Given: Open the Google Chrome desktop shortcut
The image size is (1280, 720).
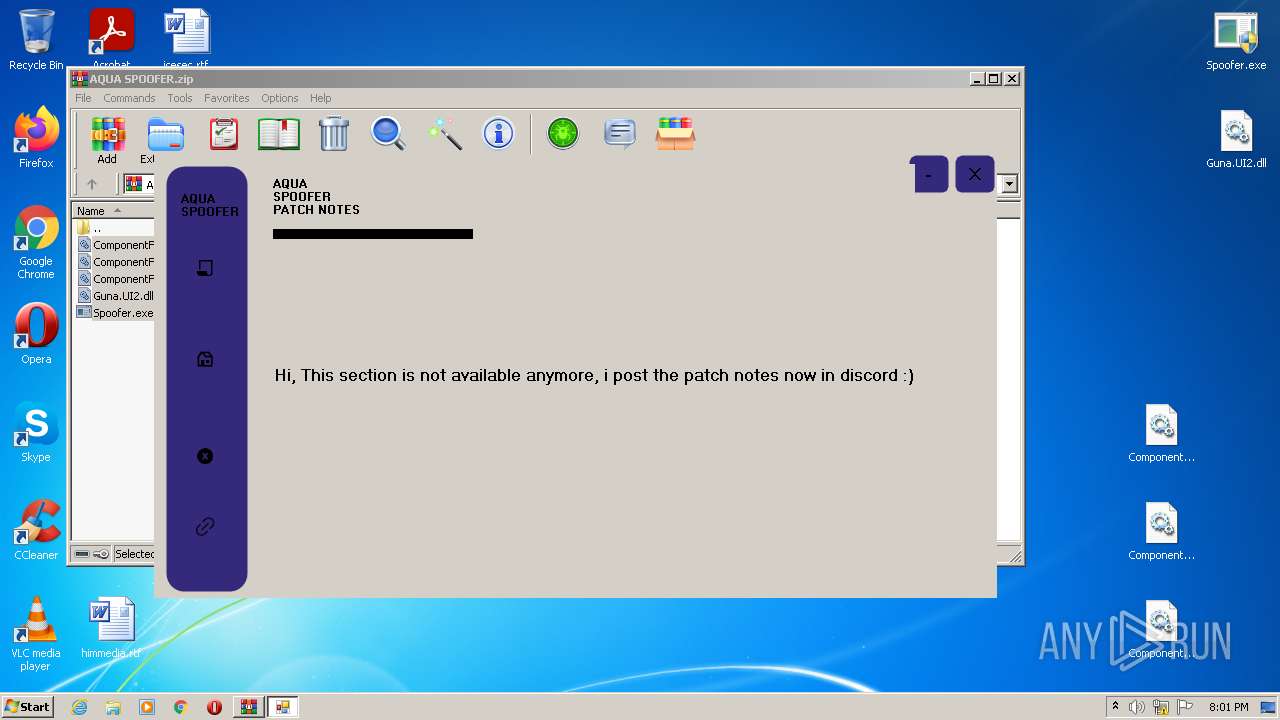Looking at the screenshot, I should 36,242.
